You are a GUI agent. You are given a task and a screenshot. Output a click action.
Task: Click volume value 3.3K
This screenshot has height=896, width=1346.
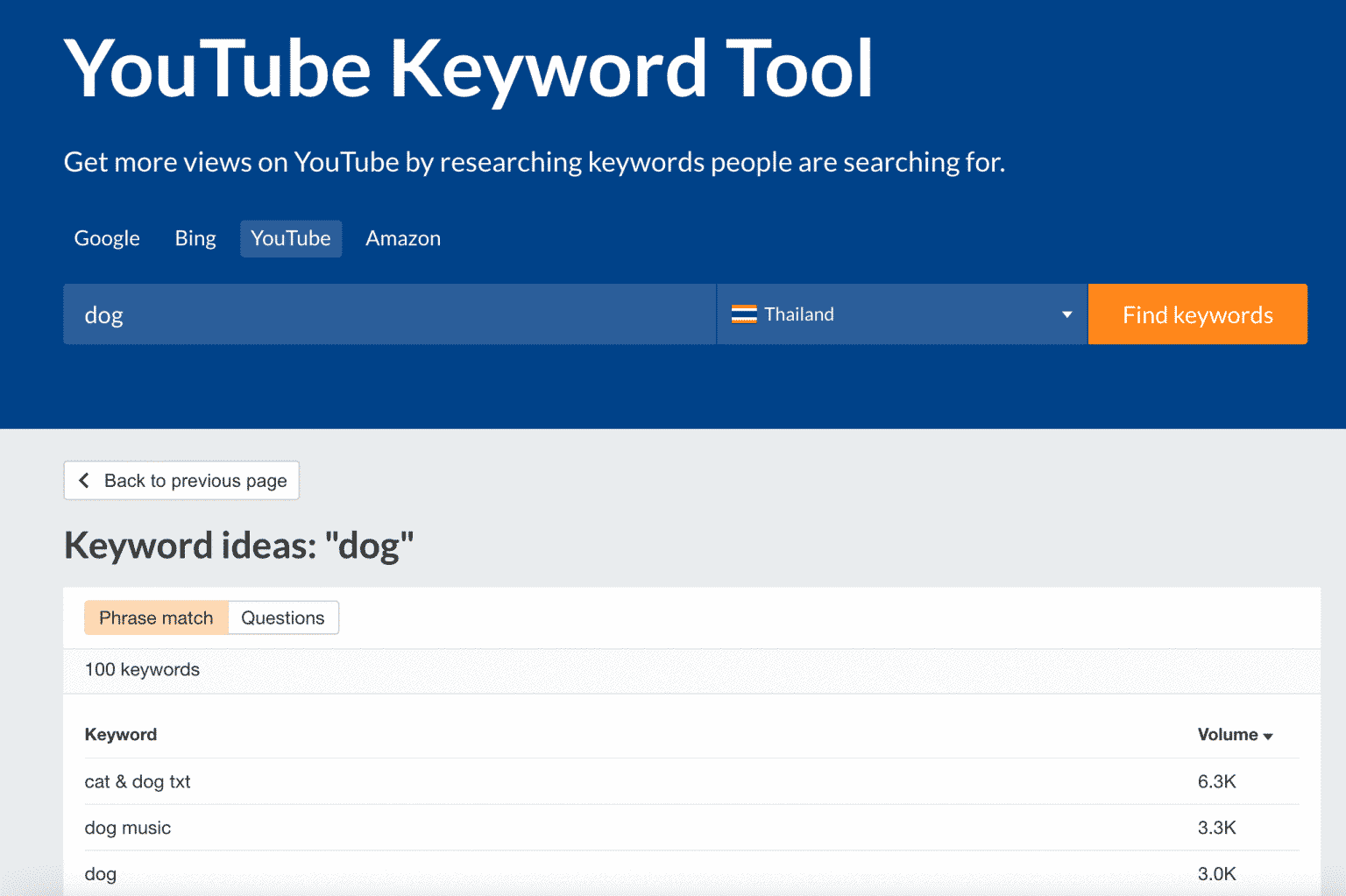(1216, 828)
